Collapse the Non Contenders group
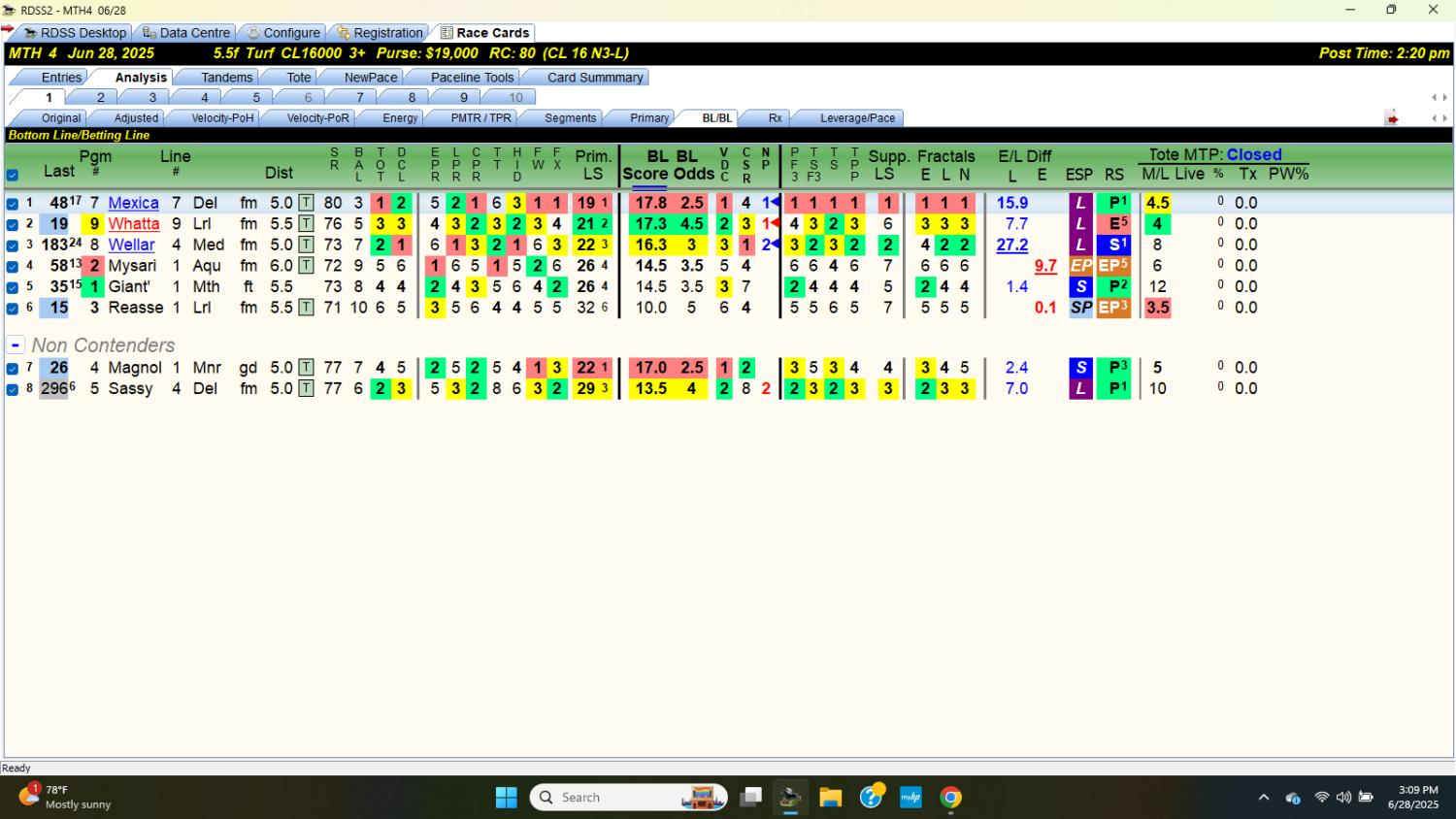 click(16, 345)
